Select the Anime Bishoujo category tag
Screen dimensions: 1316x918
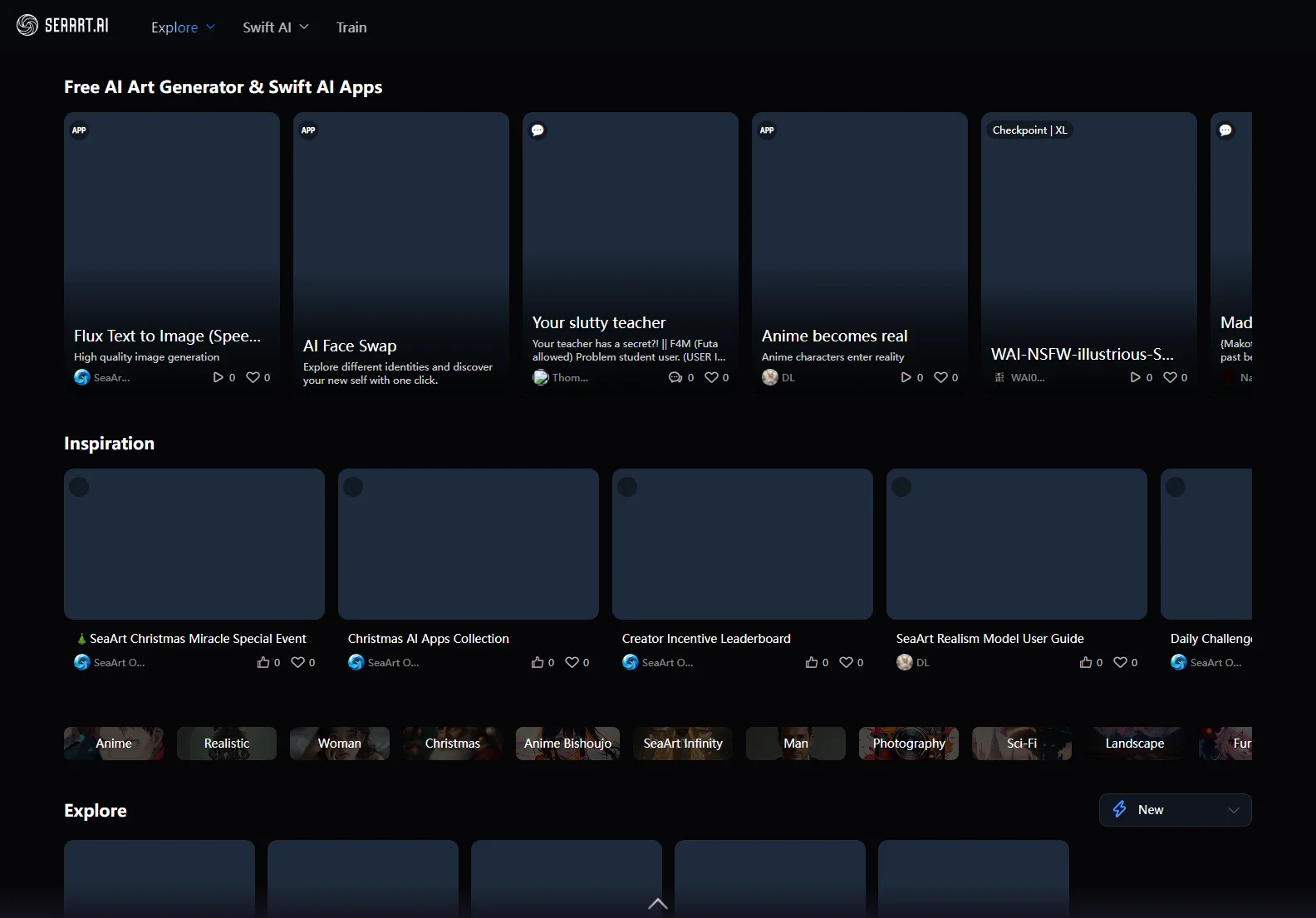pos(567,744)
